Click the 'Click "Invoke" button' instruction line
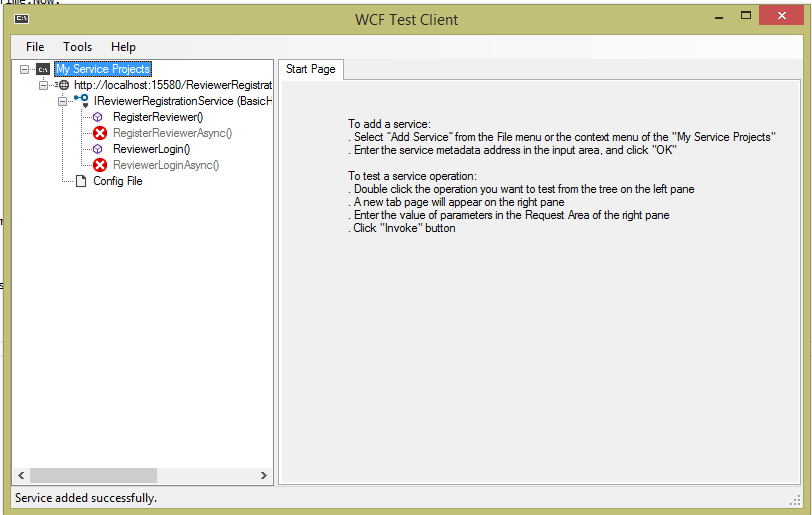The image size is (812, 515). [402, 228]
